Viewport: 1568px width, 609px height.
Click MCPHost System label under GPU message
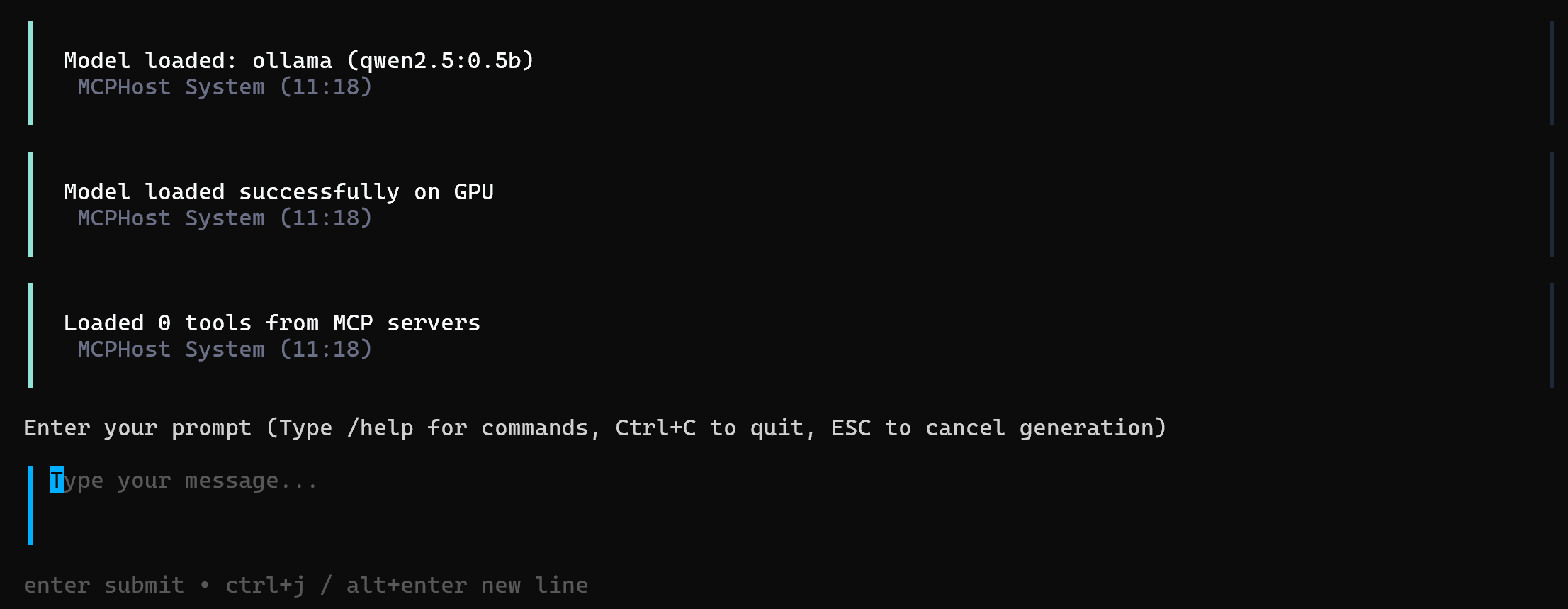click(171, 218)
